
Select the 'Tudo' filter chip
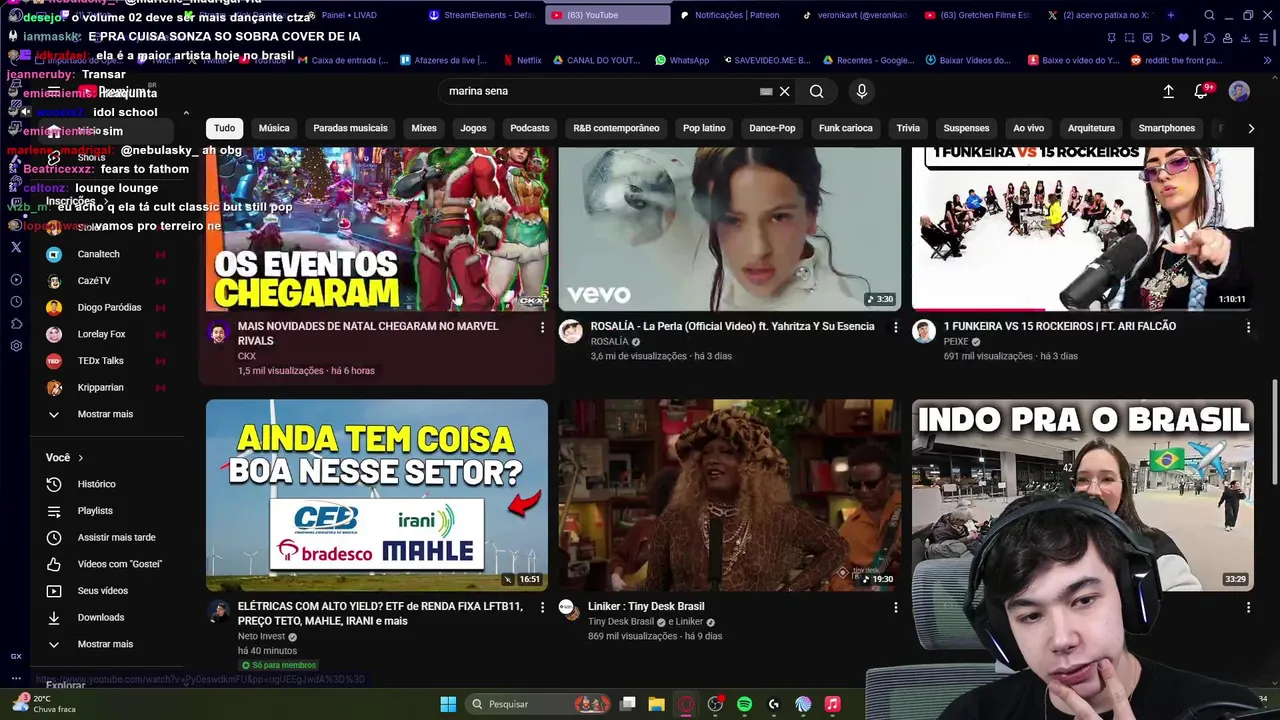pos(225,128)
